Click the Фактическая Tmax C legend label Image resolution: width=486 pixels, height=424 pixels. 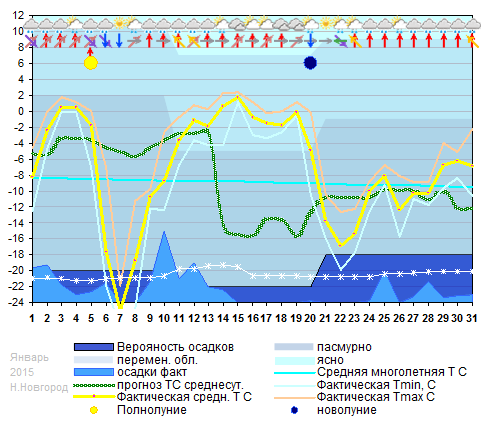point(376,397)
